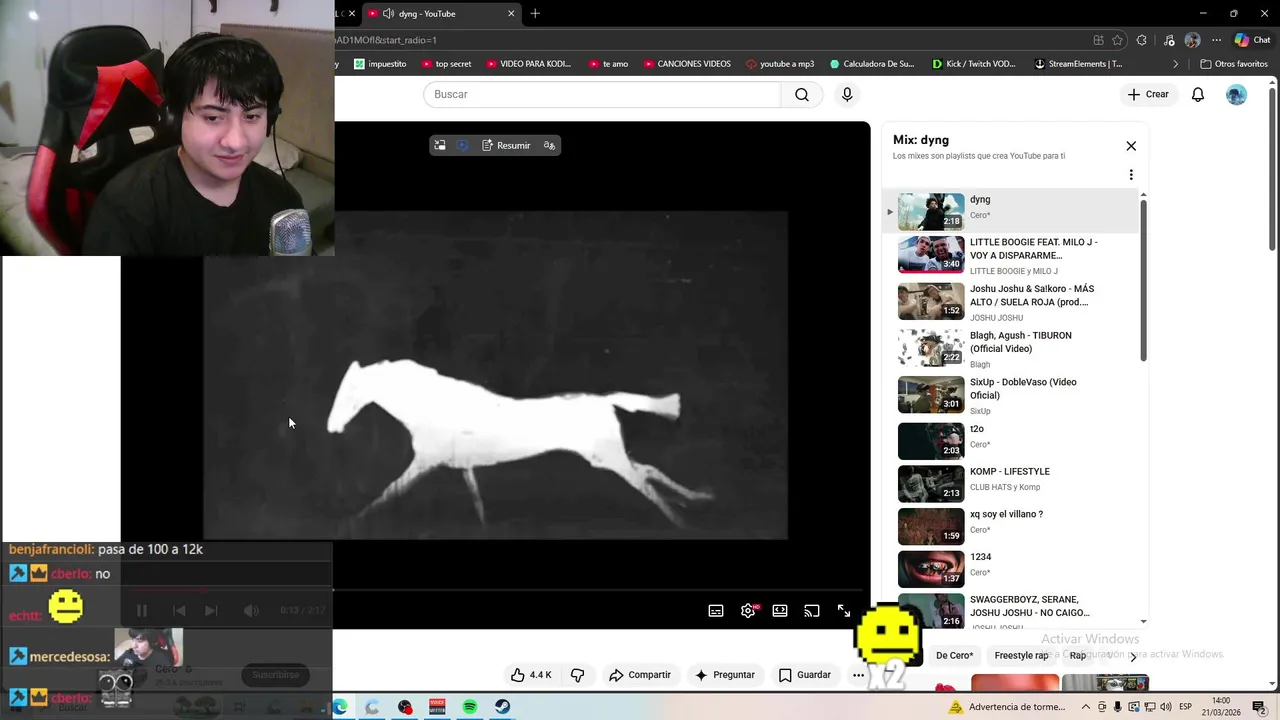Toggle subtitles button on video player
This screenshot has width=1280, height=720.
click(716, 611)
